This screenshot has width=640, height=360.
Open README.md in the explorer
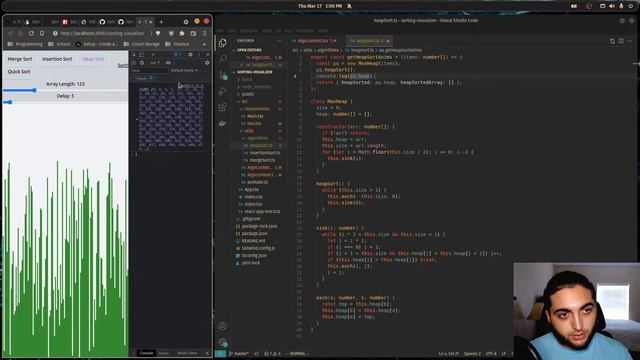[253, 241]
